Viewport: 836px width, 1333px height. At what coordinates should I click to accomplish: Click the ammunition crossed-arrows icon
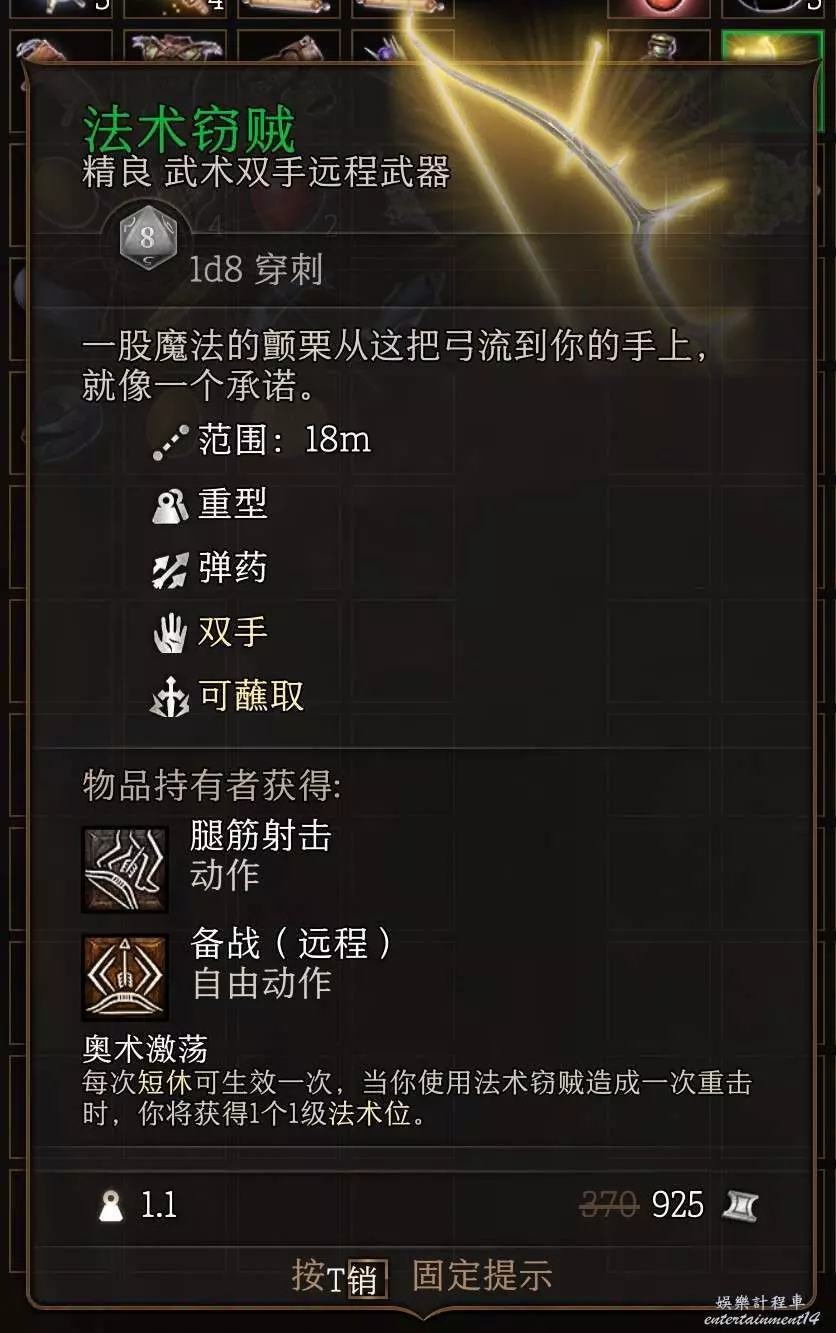170,569
